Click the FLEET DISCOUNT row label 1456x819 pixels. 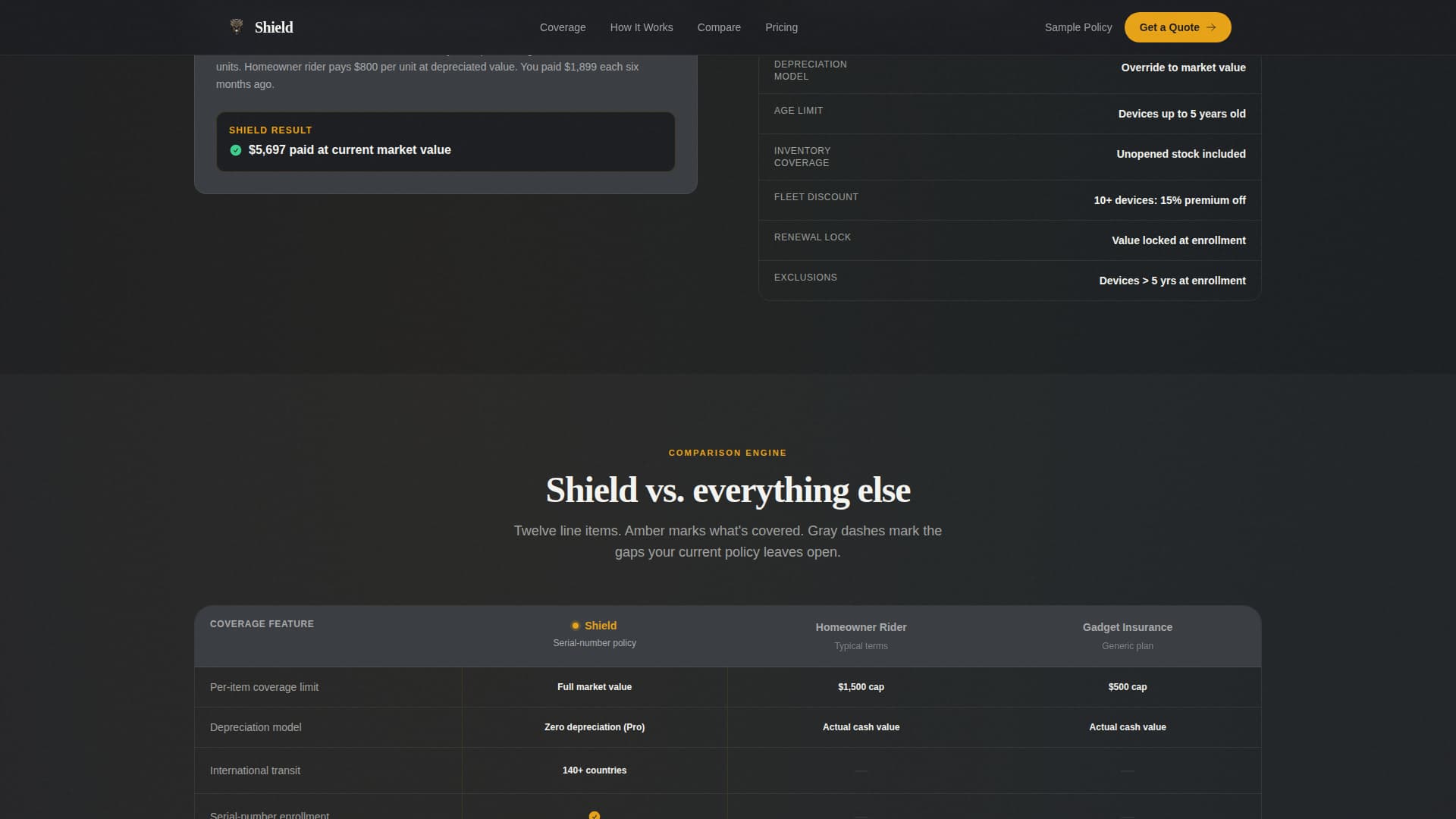pyautogui.click(x=816, y=197)
